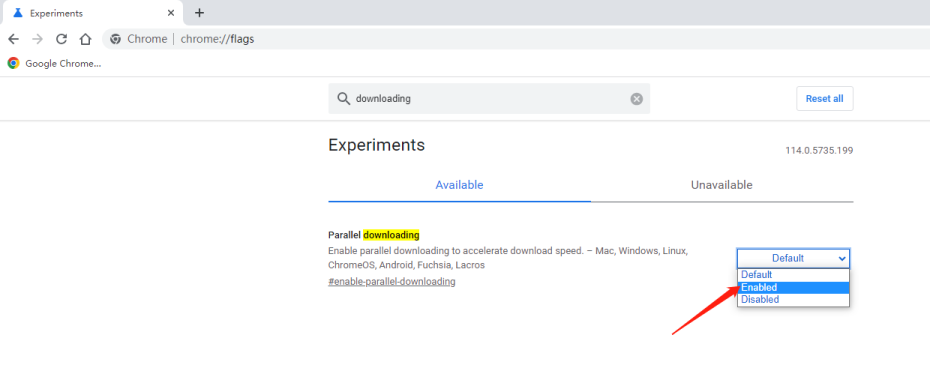Click the Experiments heading
The width and height of the screenshot is (930, 375).
point(377,145)
